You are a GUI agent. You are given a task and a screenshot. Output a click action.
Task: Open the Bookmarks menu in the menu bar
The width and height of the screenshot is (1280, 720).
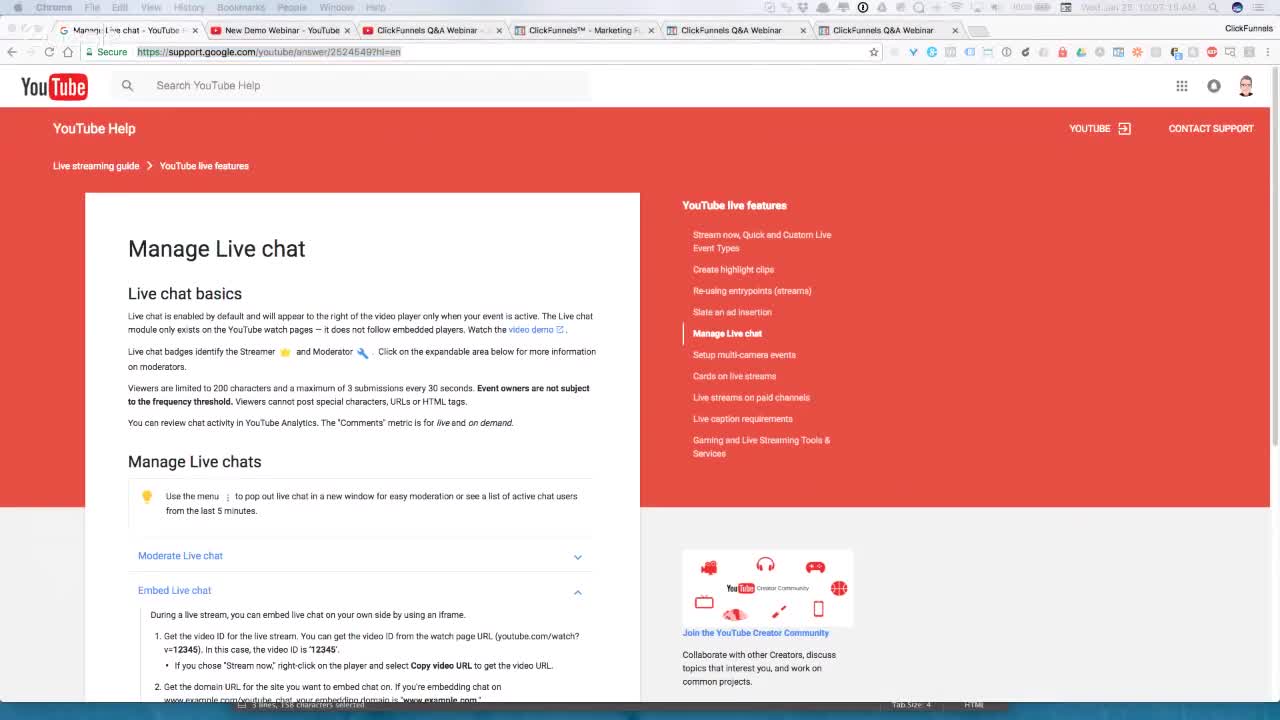(241, 7)
